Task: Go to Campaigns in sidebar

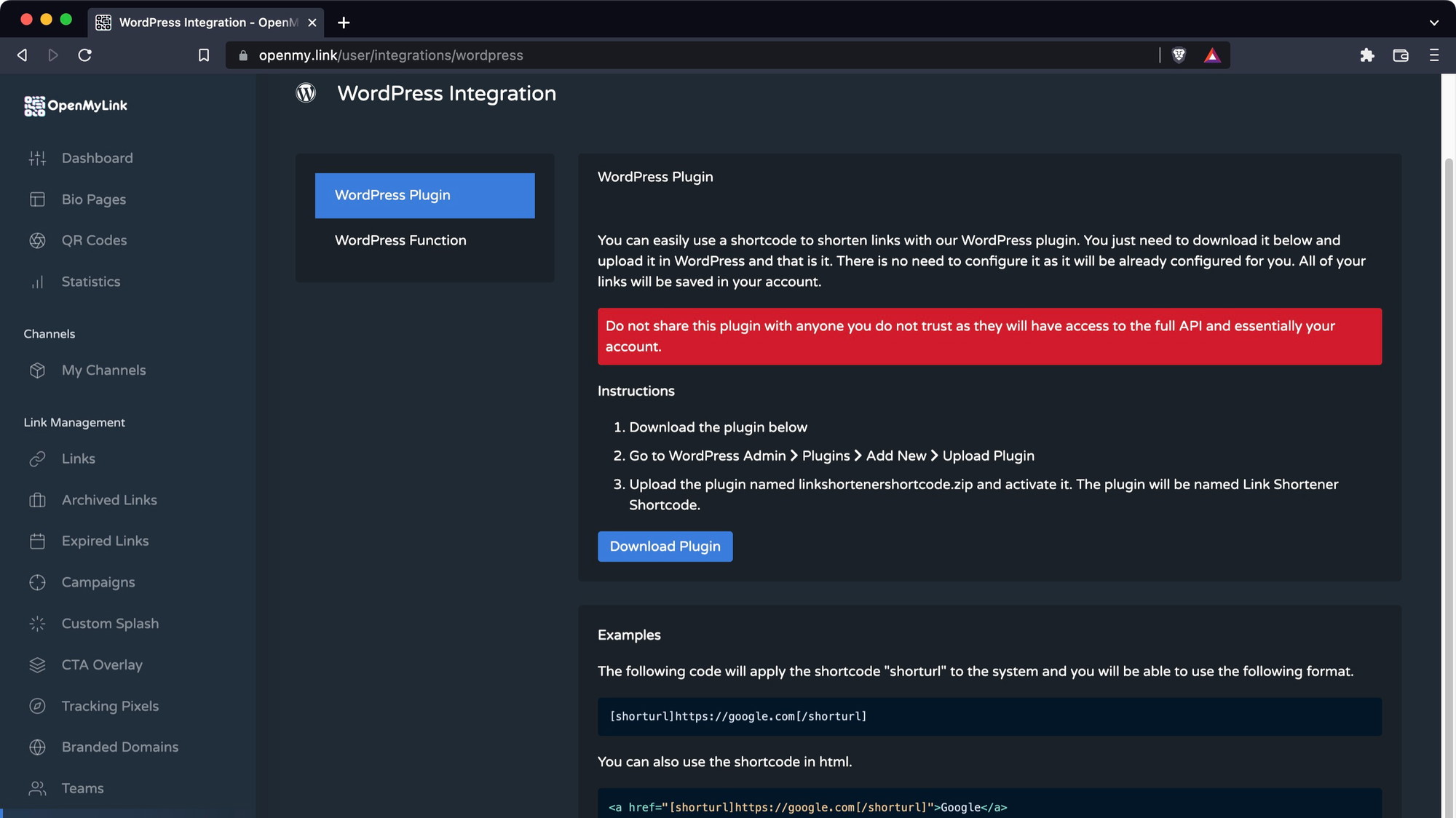Action: point(98,582)
